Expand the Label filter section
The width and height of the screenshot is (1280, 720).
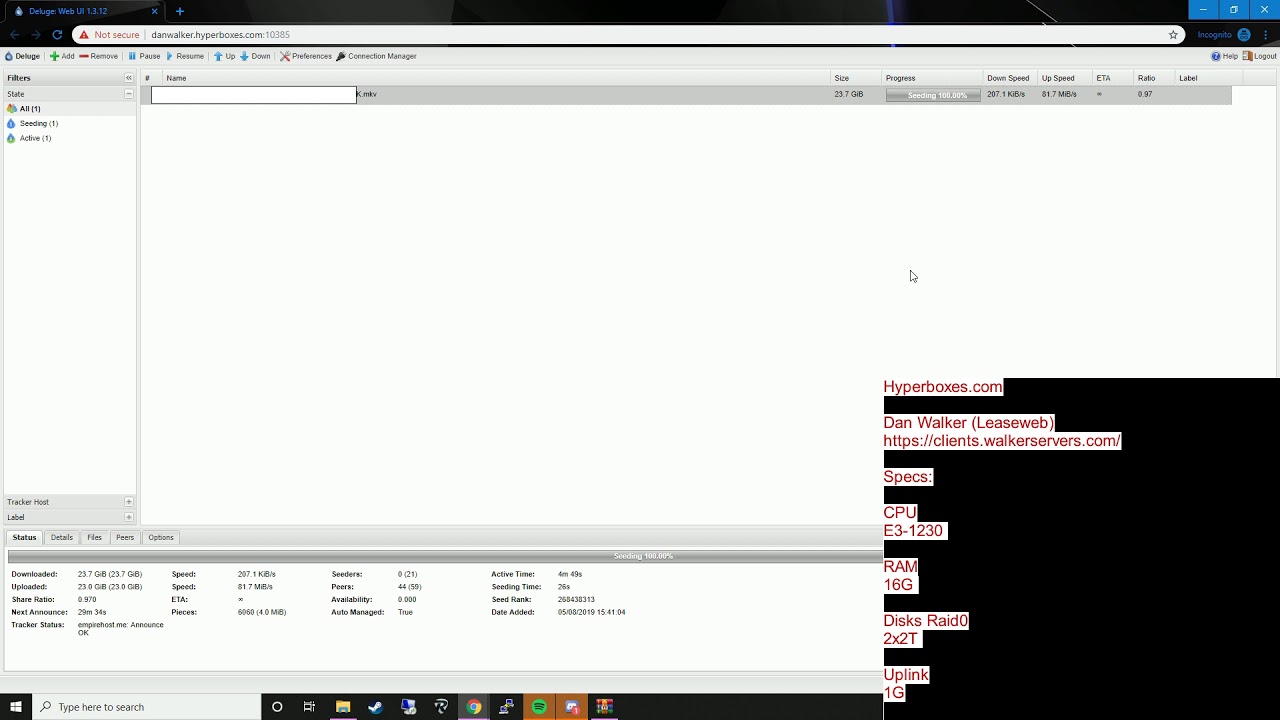[x=128, y=517]
